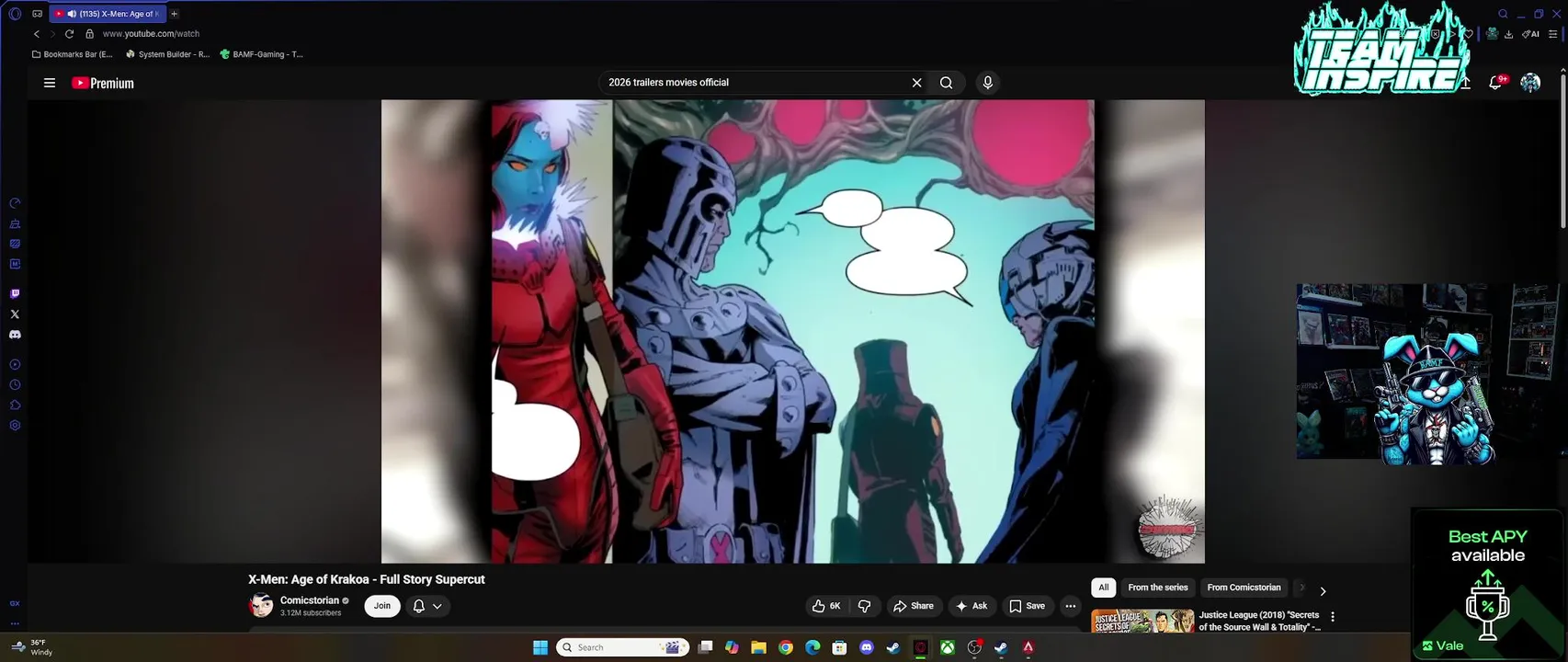Open the GX Corner gamepad icon
The image size is (1568, 662).
(38, 14)
